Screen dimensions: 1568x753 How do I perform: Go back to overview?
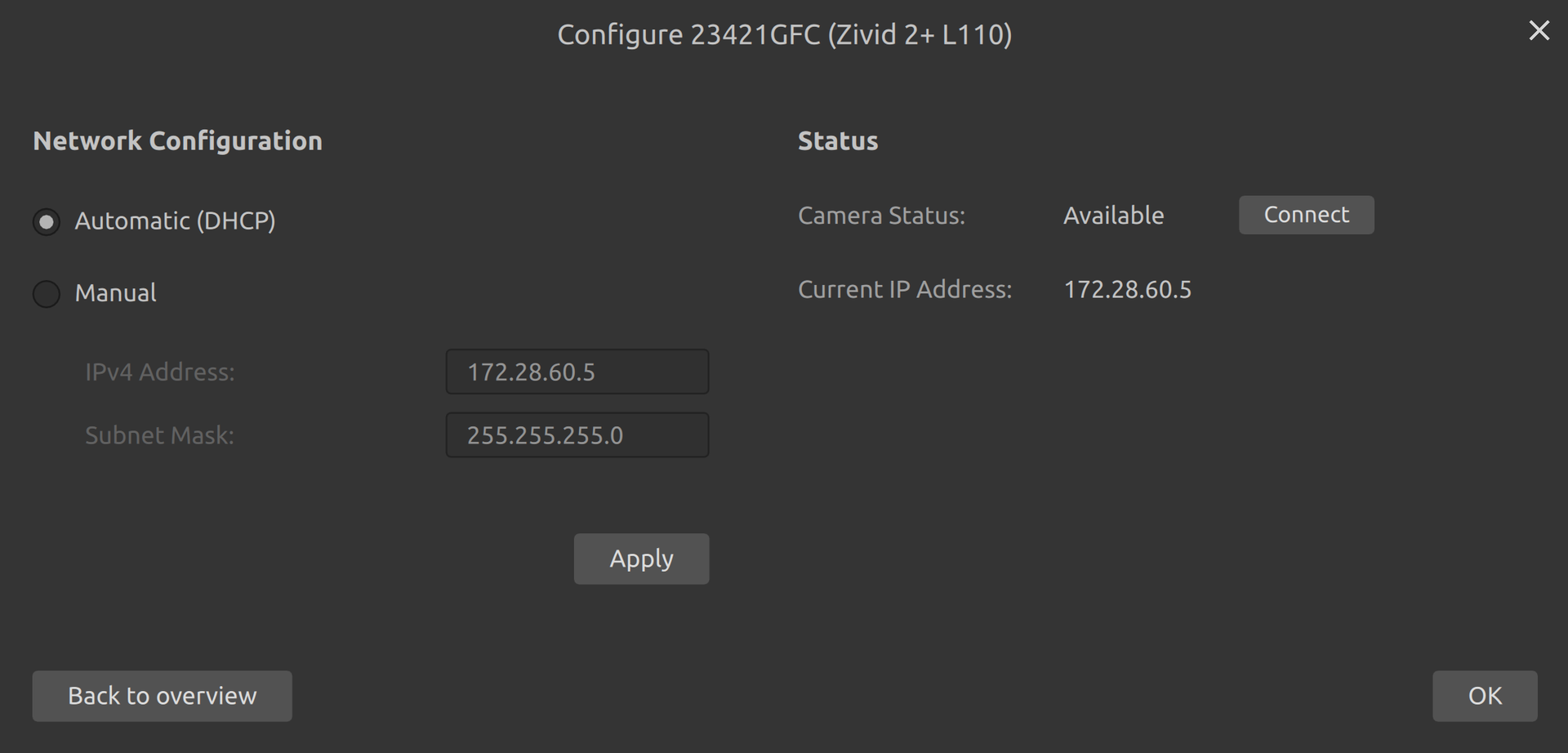pos(162,696)
